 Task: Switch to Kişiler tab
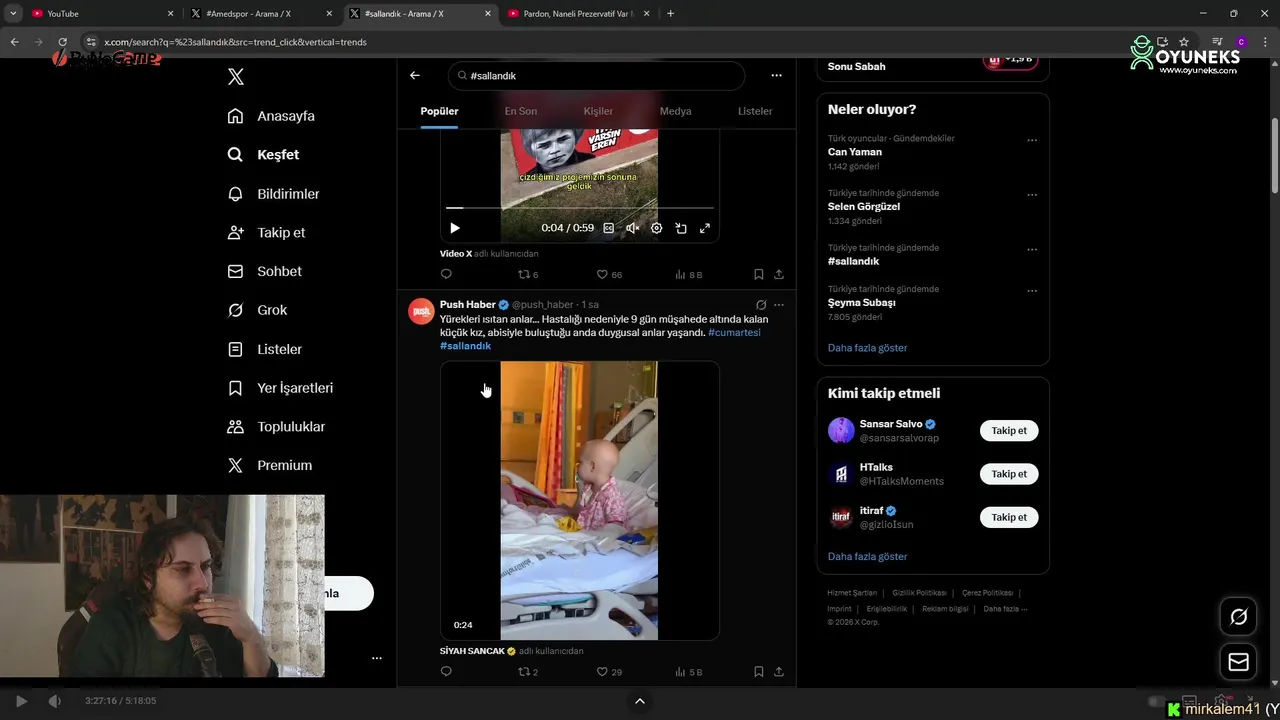[598, 111]
